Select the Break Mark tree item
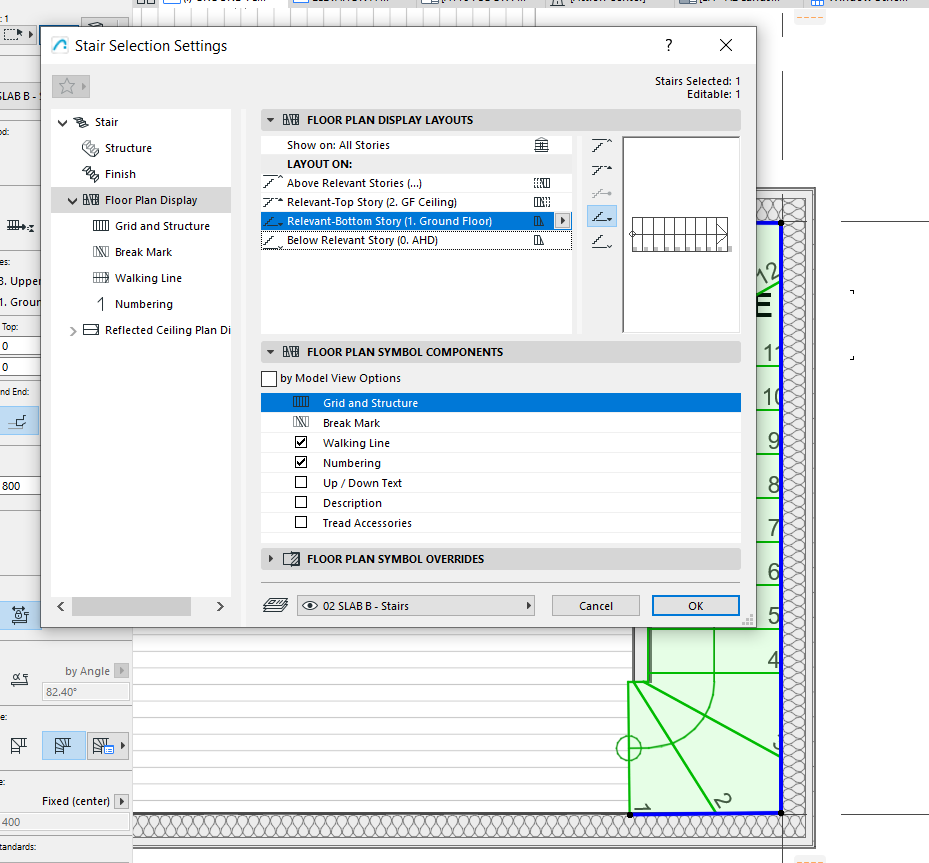929x863 pixels. coord(143,252)
